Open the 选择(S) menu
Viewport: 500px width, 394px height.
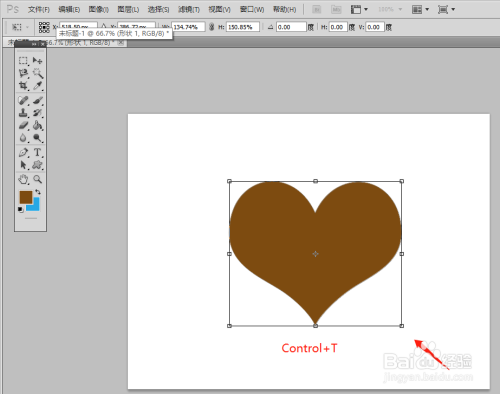158,9
